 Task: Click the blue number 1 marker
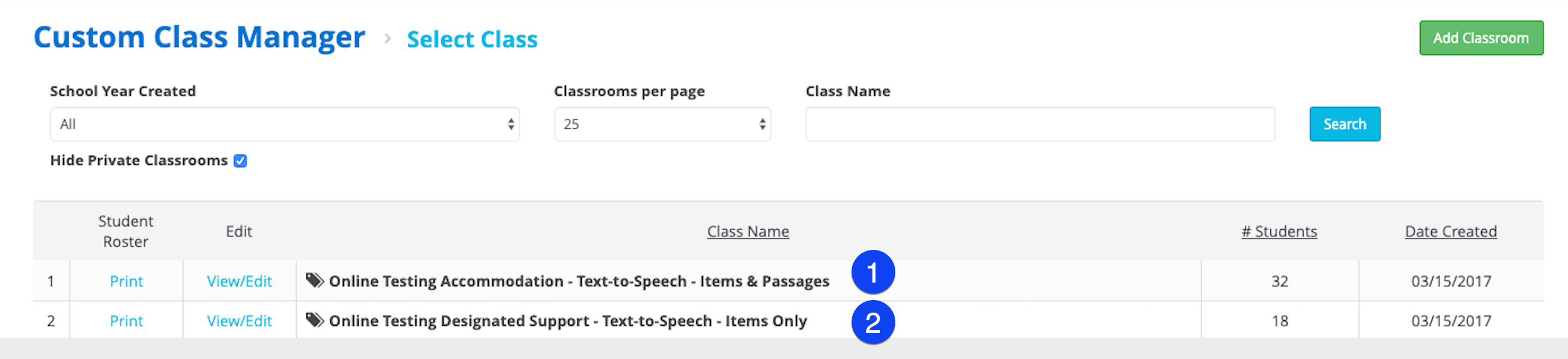pos(873,272)
